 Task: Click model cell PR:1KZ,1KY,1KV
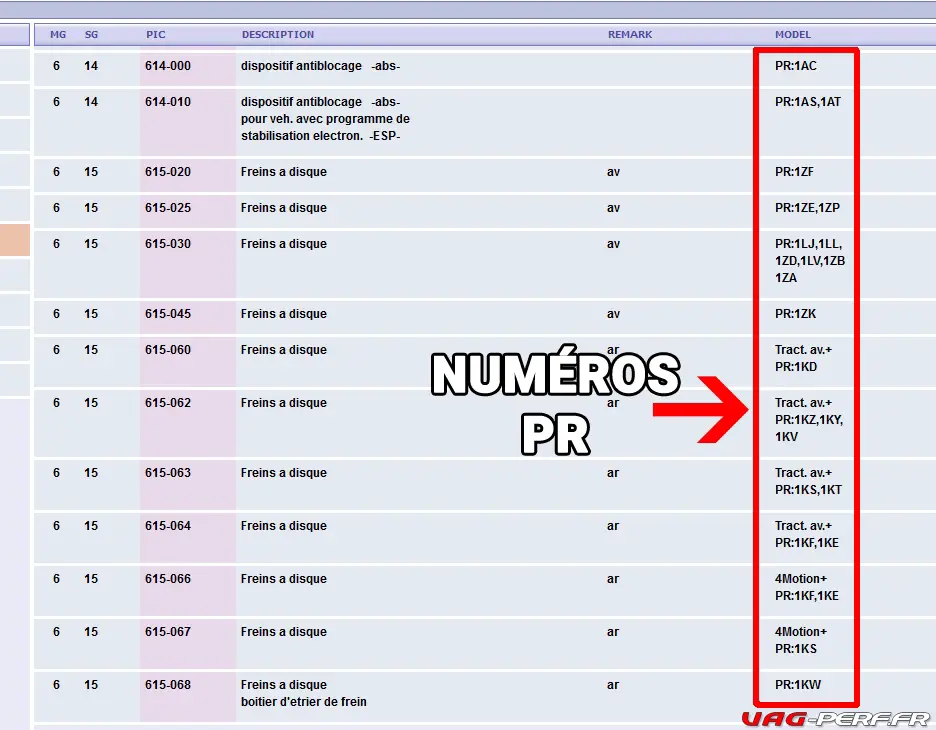(809, 420)
